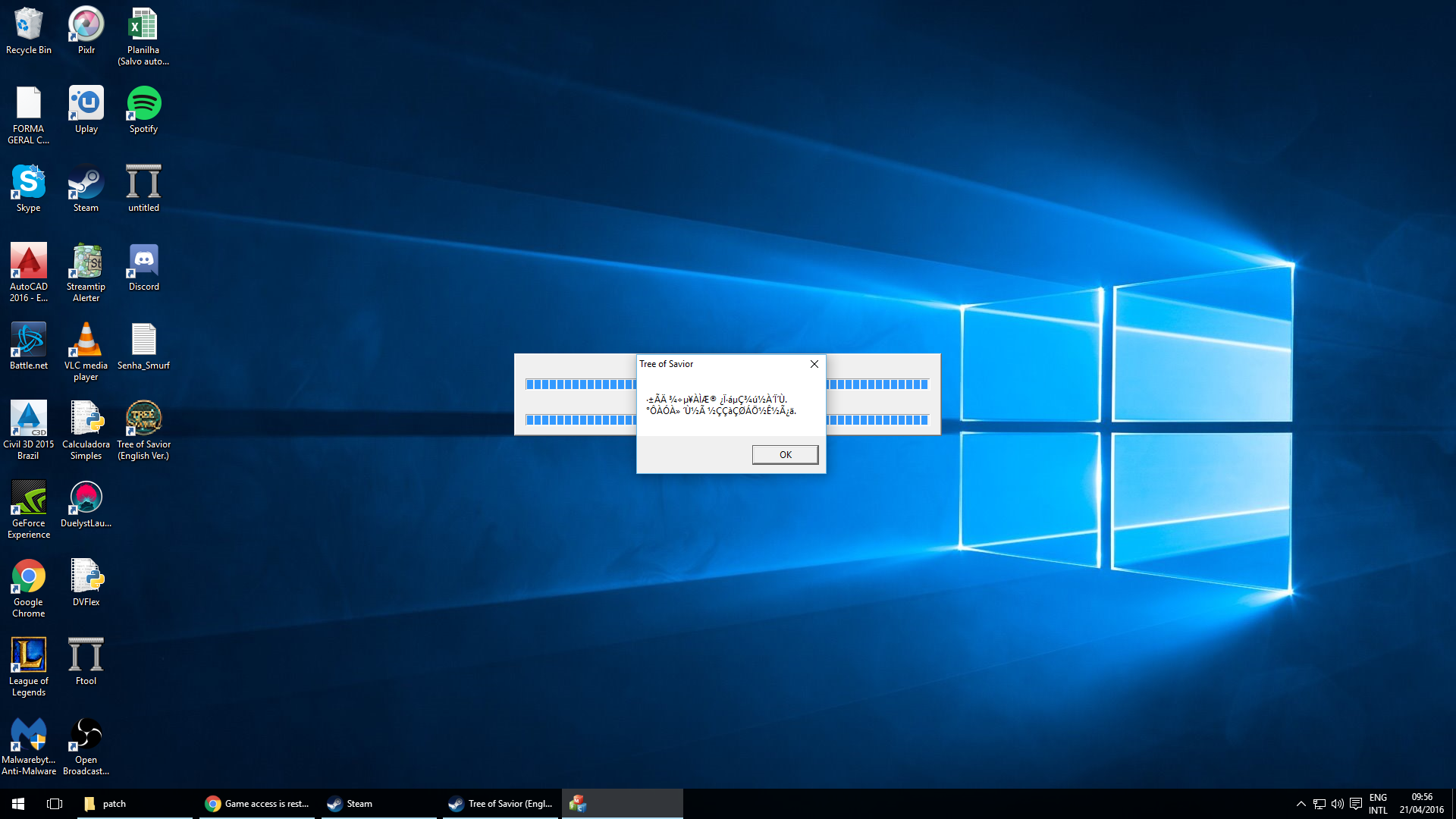Open the Windows Start menu
1456x819 pixels.
(18, 804)
